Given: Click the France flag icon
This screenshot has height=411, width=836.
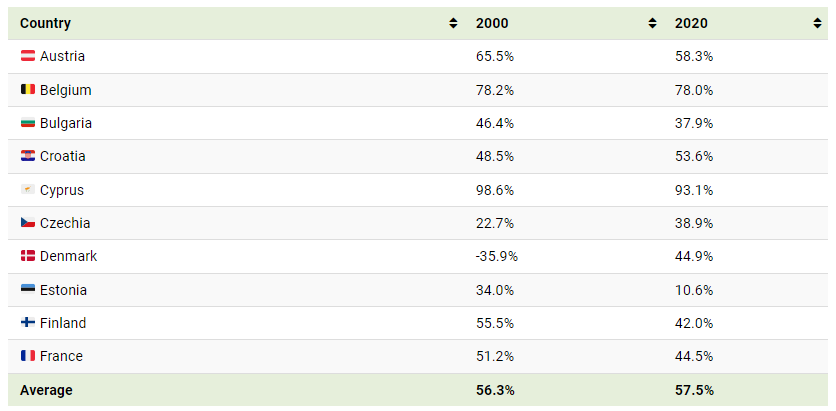Looking at the screenshot, I should click(28, 357).
